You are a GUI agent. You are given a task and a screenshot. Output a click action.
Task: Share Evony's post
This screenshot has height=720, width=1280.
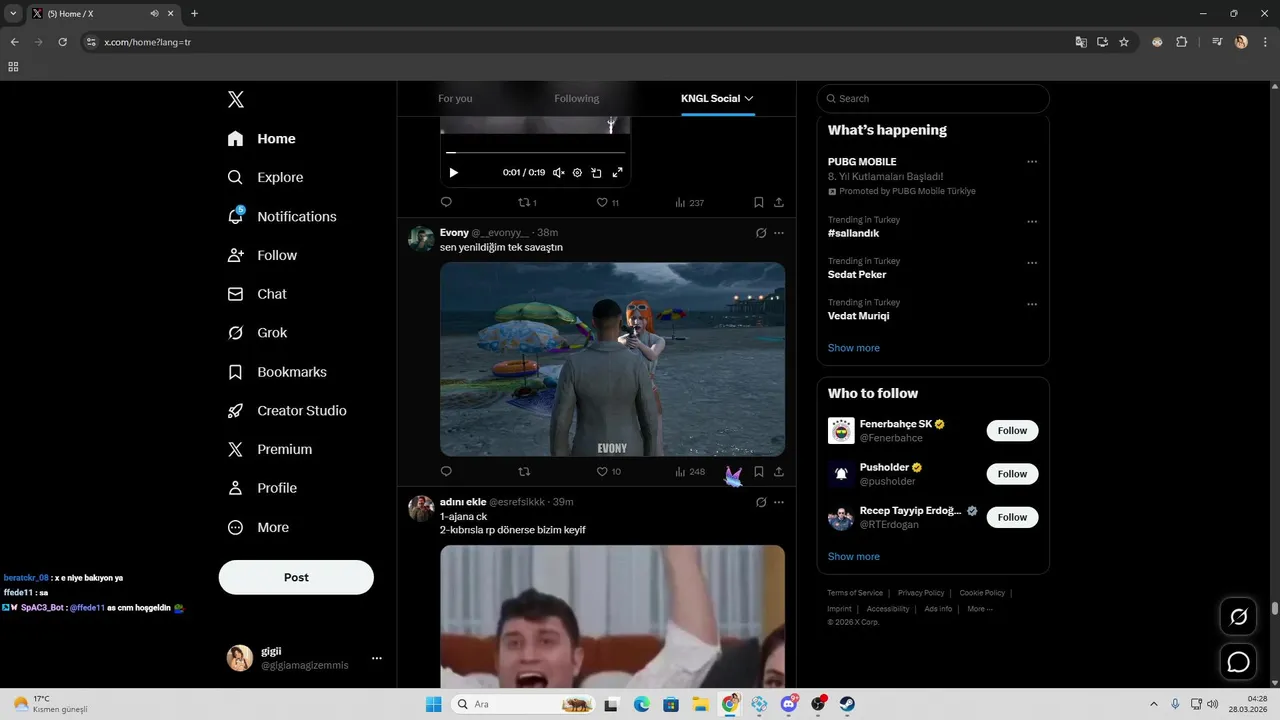point(778,471)
